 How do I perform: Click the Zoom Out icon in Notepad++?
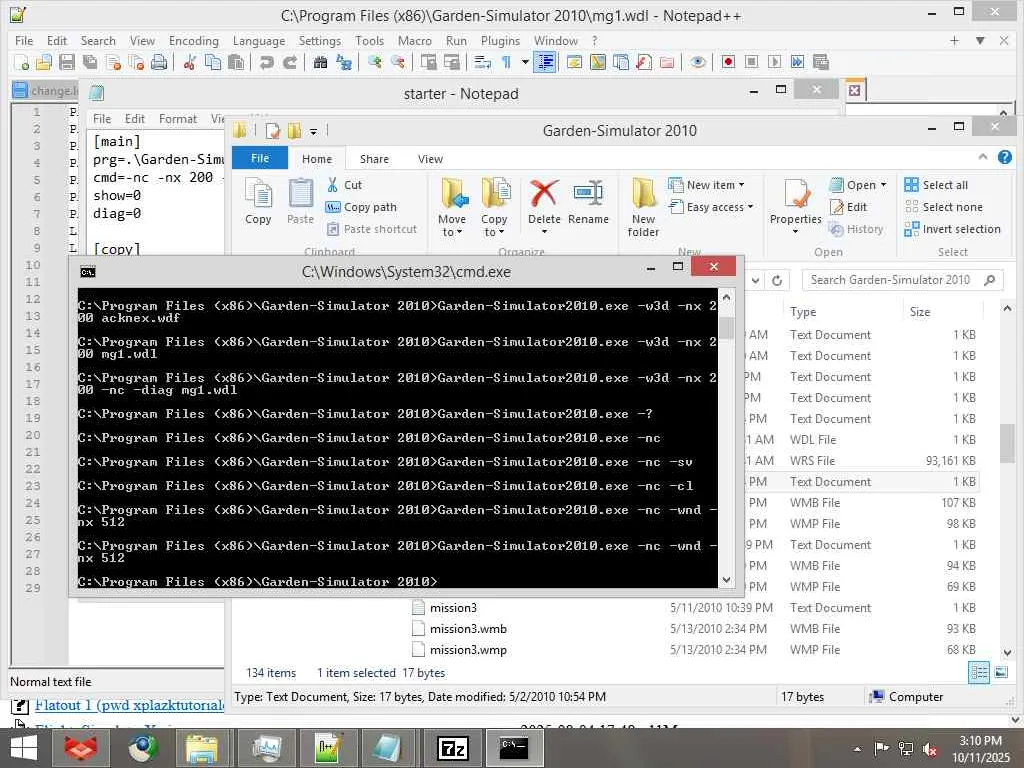pos(397,62)
